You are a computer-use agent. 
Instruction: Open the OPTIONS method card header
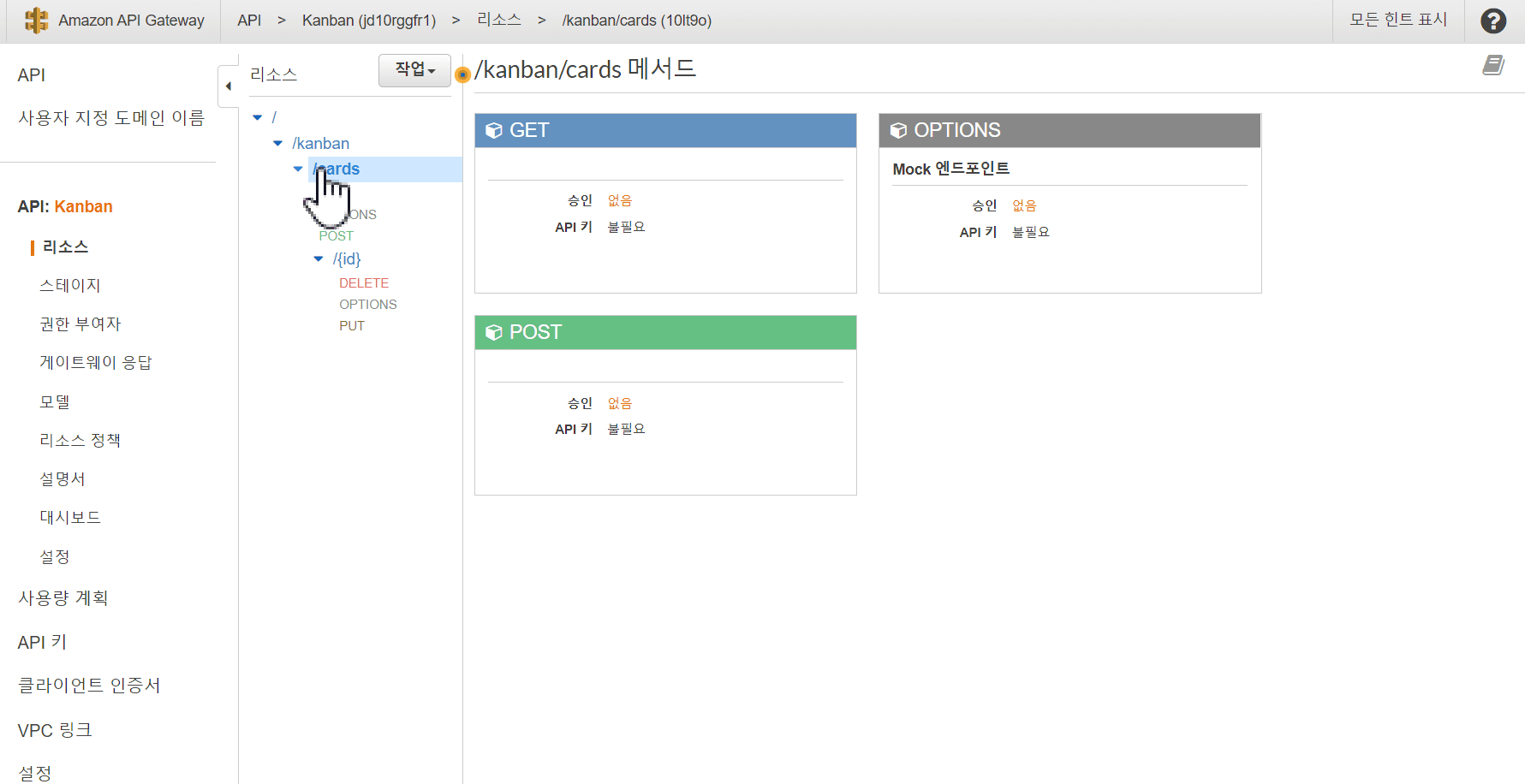(x=1069, y=130)
